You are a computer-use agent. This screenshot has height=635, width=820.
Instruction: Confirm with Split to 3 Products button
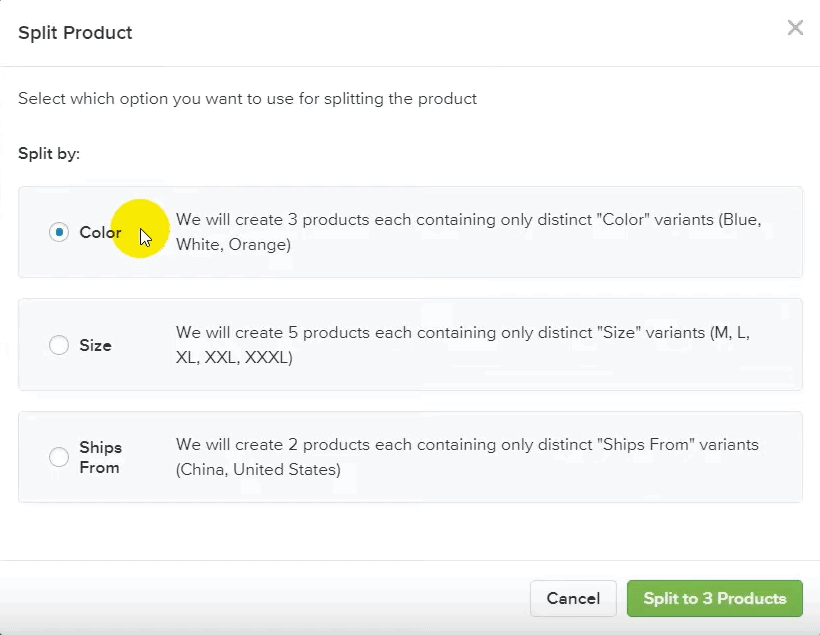coord(714,598)
